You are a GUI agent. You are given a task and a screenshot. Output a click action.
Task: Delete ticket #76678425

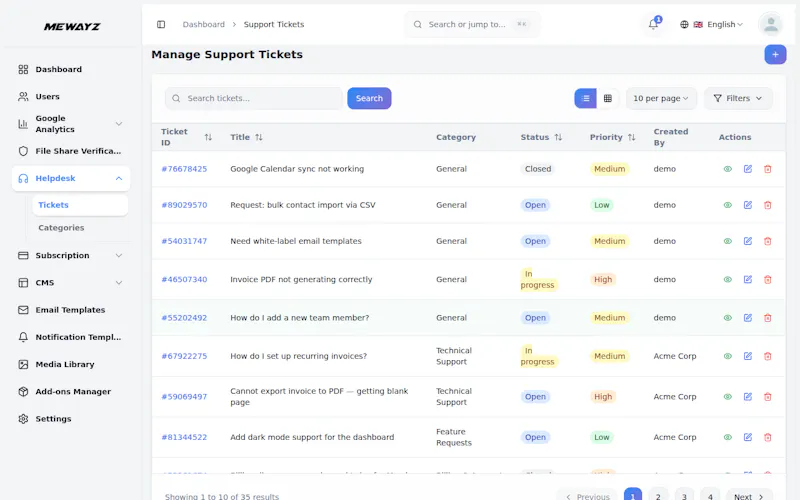click(x=767, y=169)
